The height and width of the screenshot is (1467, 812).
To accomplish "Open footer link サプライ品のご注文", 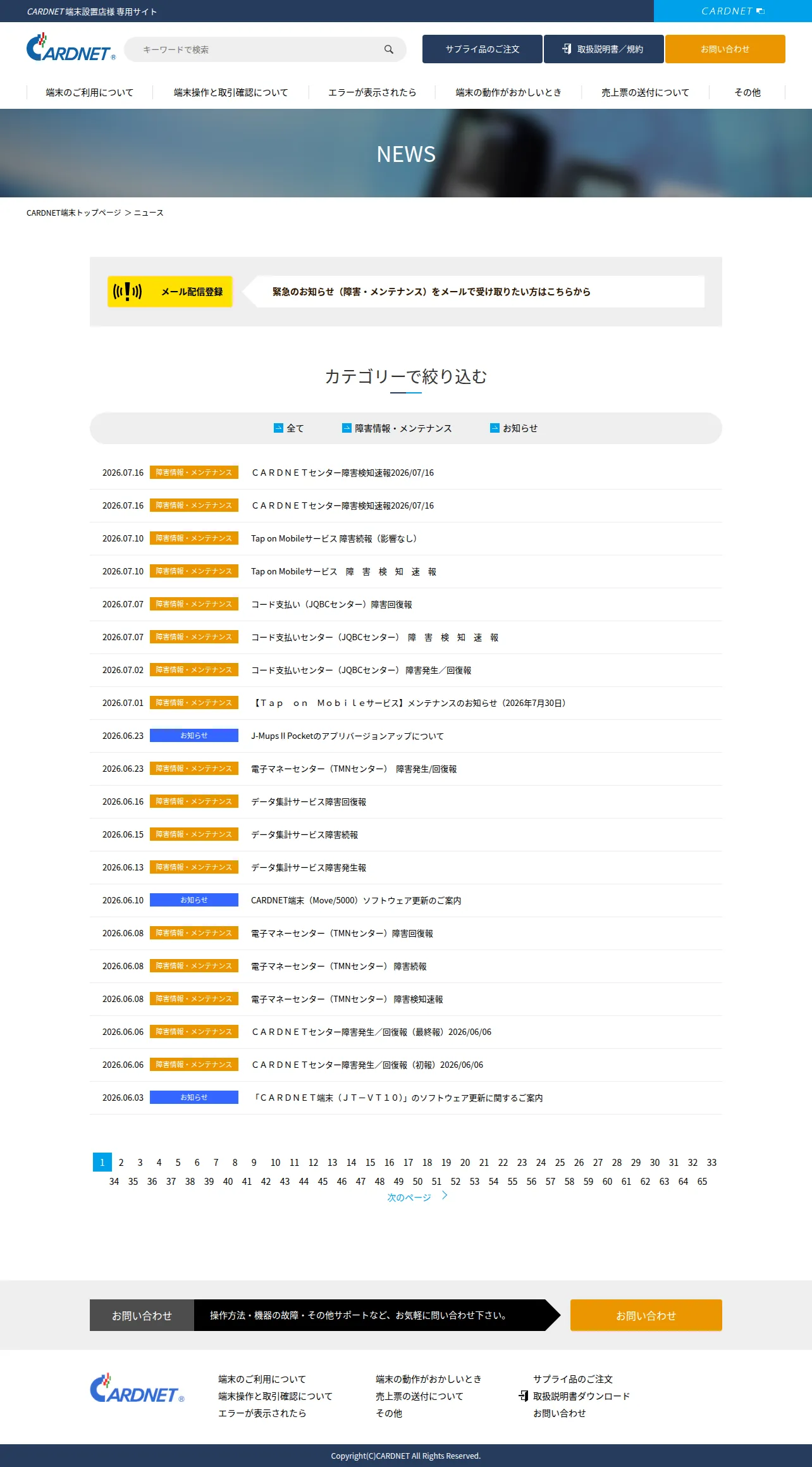I will tap(573, 1379).
